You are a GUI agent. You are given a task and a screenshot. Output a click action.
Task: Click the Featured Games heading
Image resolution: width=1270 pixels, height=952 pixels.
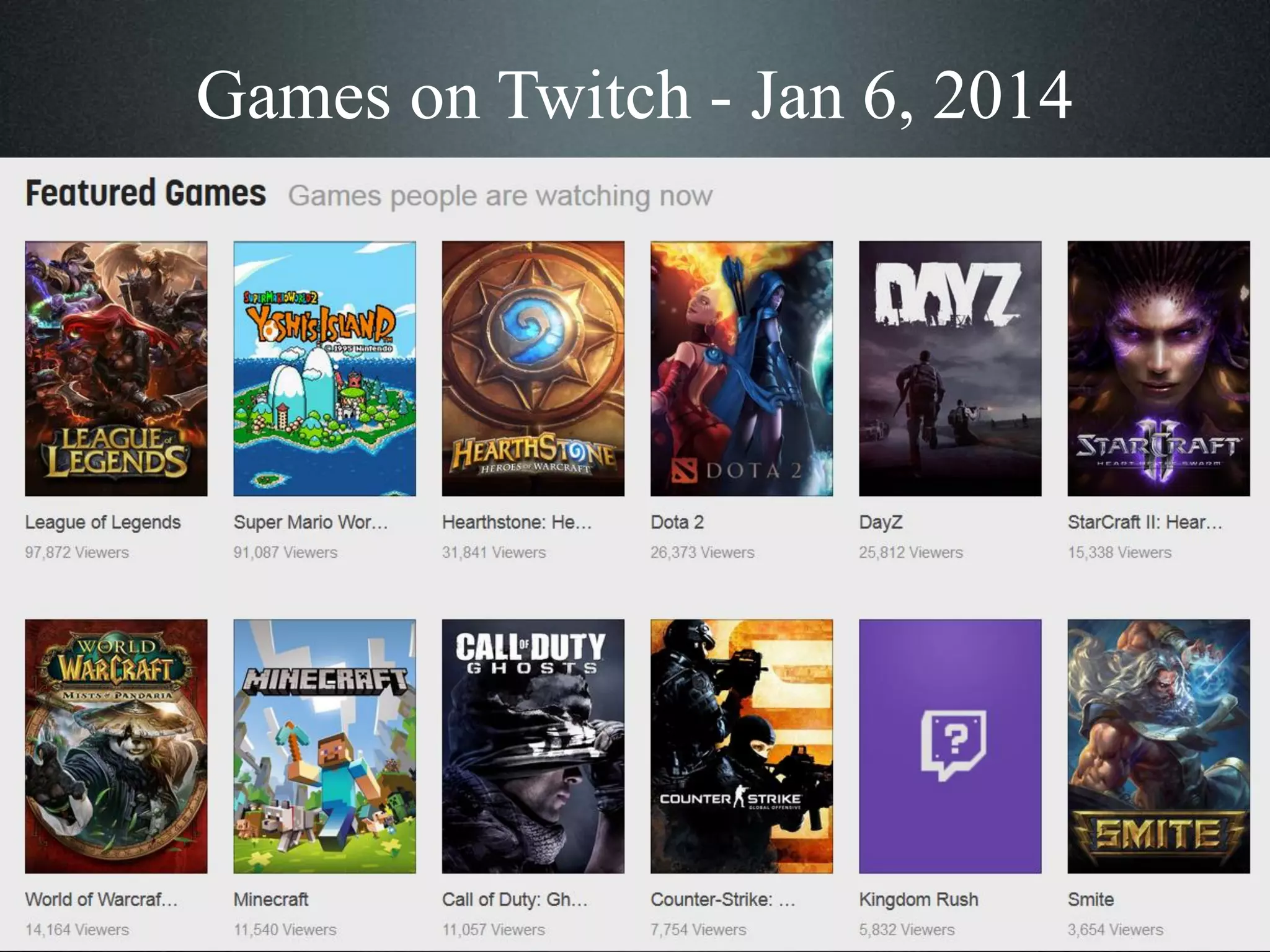[x=146, y=193]
